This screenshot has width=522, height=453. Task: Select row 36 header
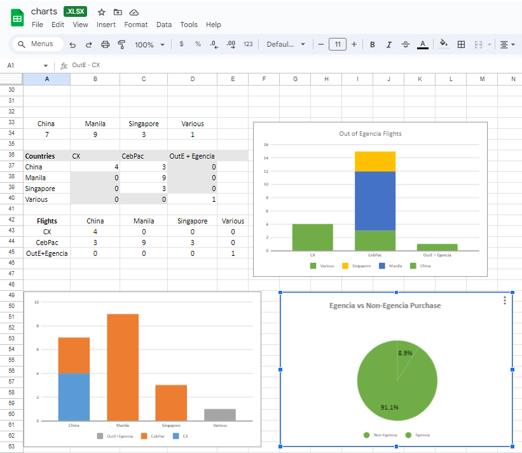pyautogui.click(x=11, y=155)
